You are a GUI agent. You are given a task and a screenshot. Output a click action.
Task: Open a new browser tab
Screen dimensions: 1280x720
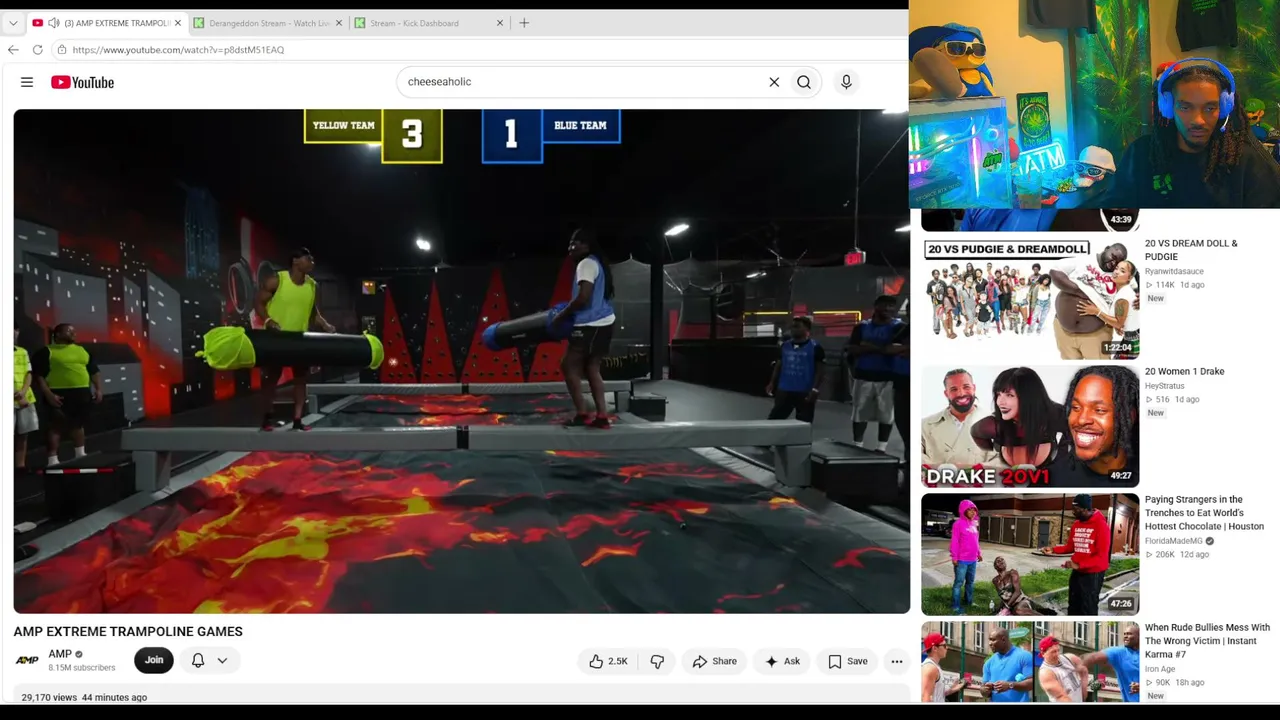tap(524, 23)
